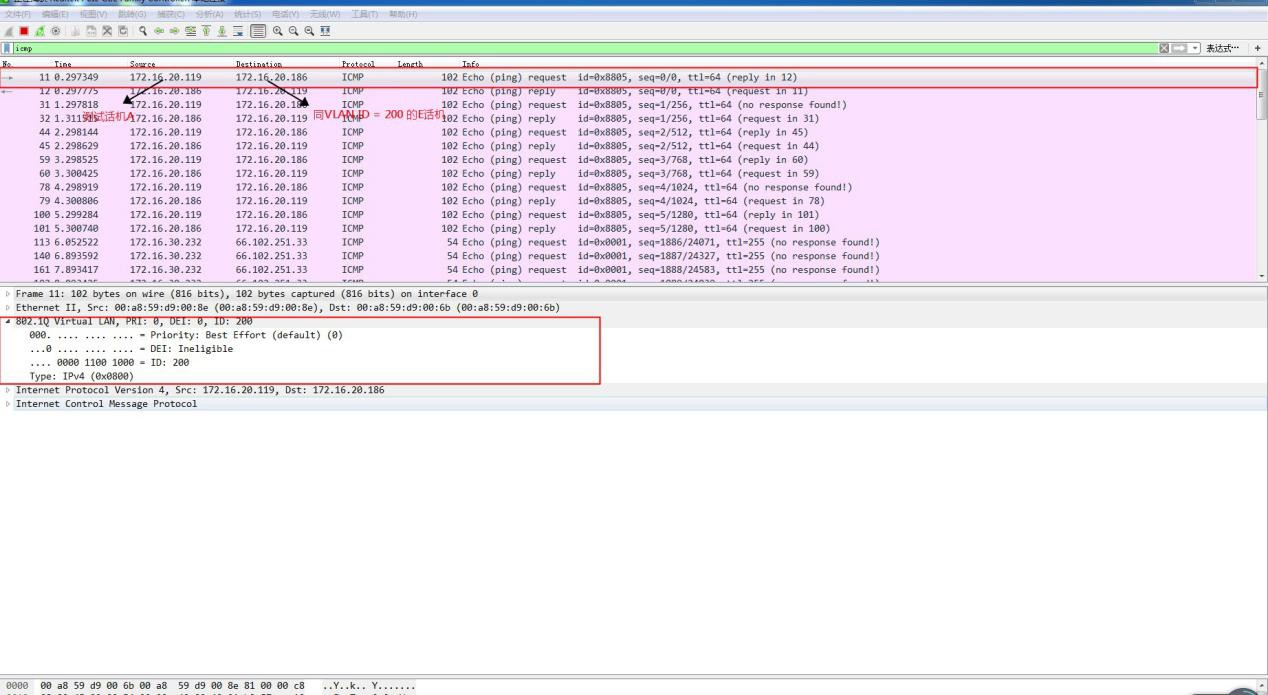Collapse the 802.1Q Virtual LAN section

click(x=7, y=321)
